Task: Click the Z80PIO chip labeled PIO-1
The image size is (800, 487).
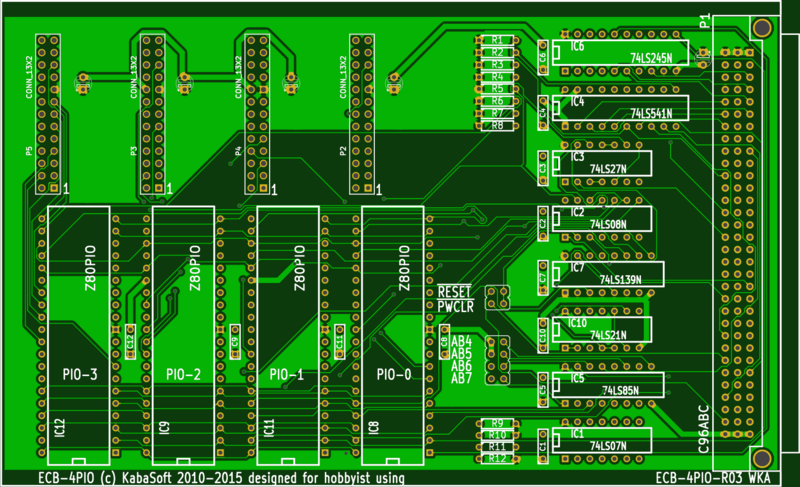Action: click(286, 330)
